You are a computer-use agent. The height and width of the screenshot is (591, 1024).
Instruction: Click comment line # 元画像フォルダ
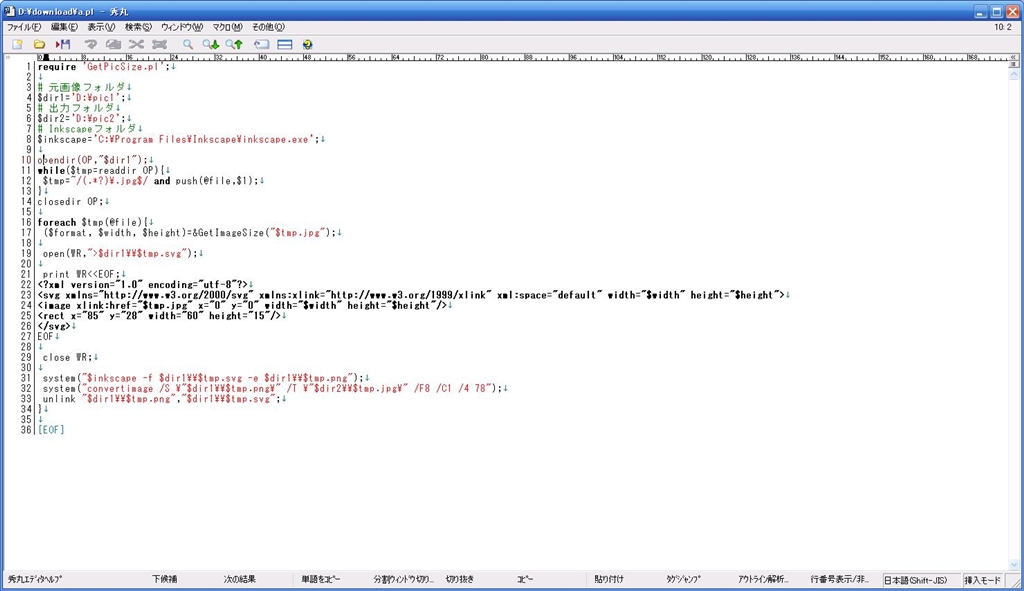[x=82, y=87]
